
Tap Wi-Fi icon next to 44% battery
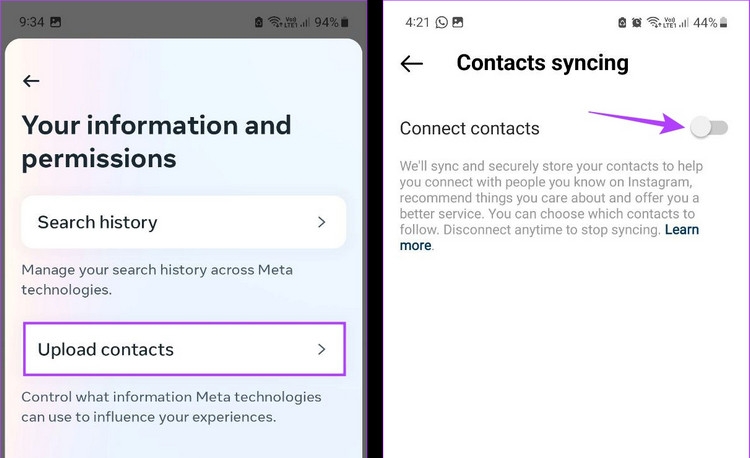tap(656, 21)
